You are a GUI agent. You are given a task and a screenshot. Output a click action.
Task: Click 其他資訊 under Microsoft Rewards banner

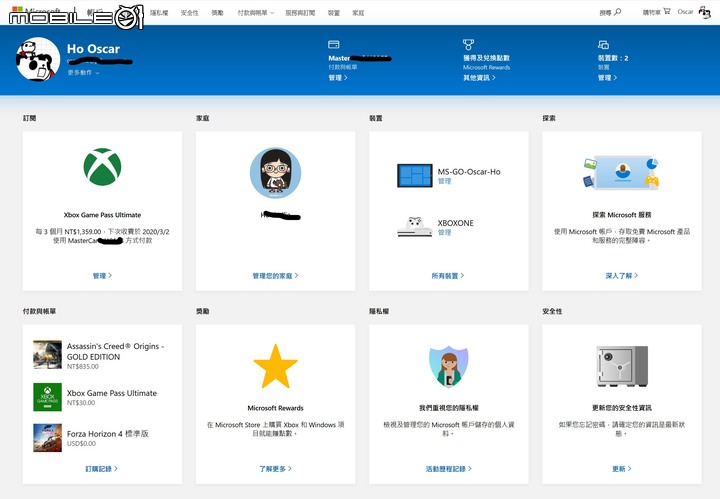point(479,78)
